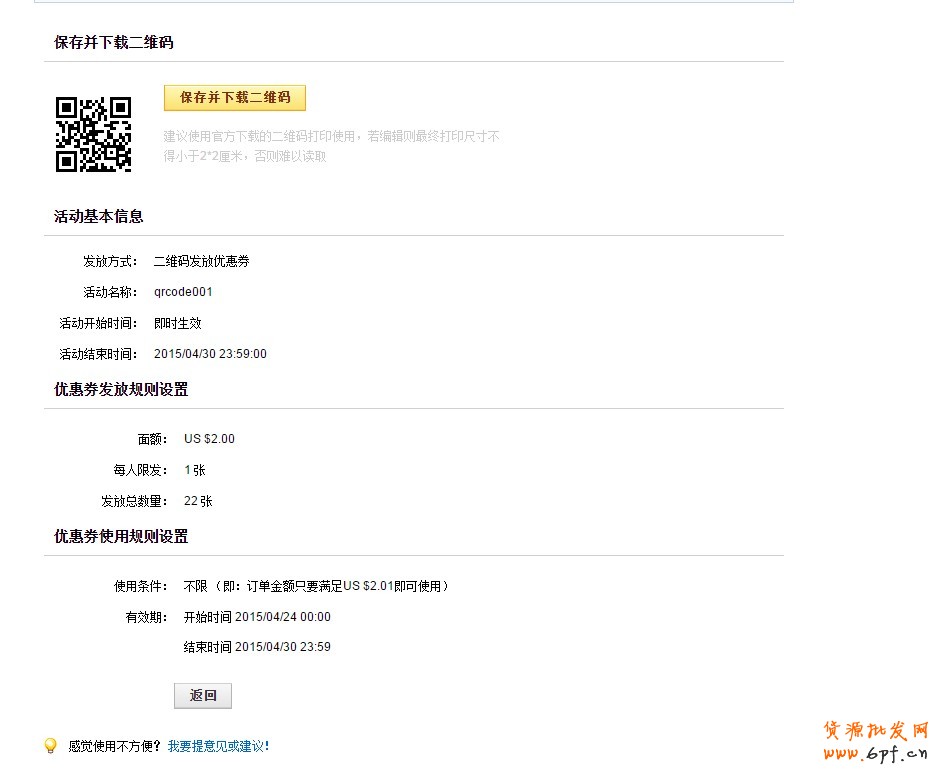This screenshot has height=775, width=938.
Task: Click the activity name value qrcode001
Action: tap(183, 292)
